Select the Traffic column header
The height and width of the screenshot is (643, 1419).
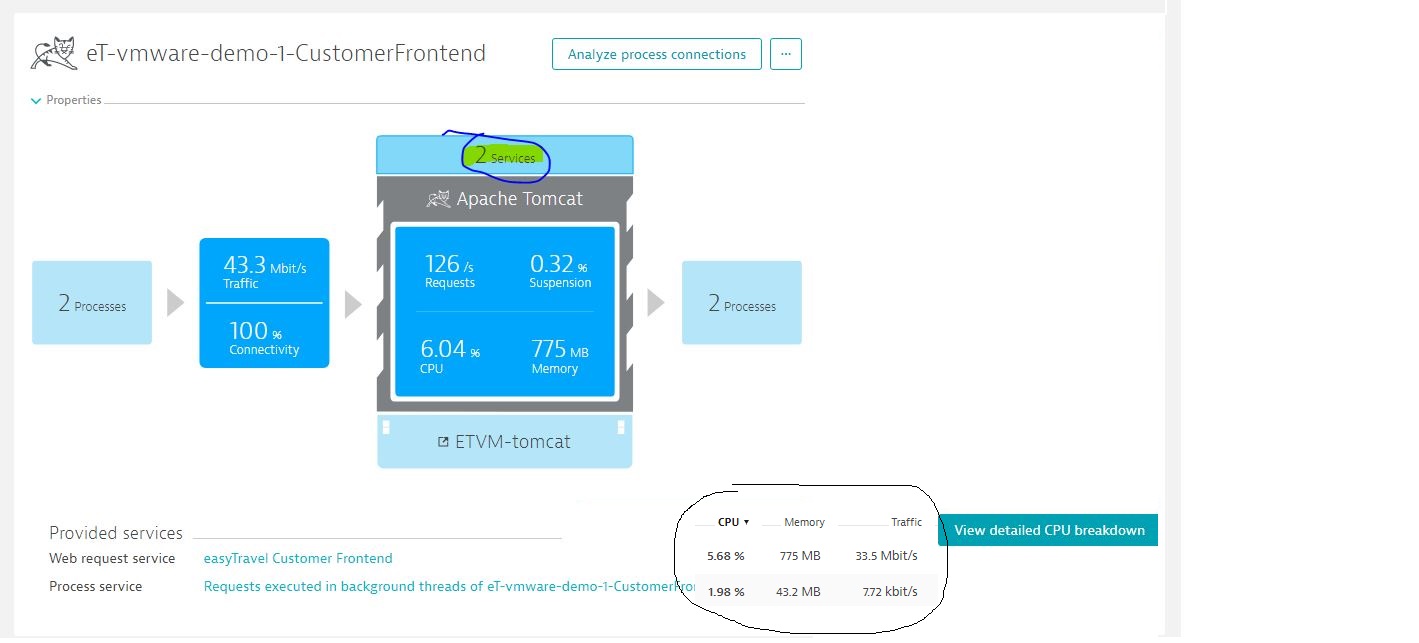pyautogui.click(x=906, y=522)
